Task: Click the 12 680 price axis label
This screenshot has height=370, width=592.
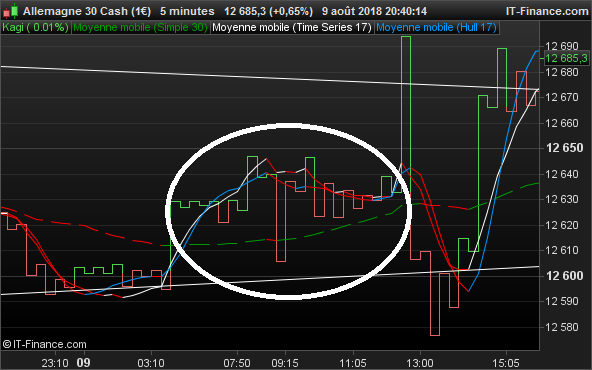Action: [x=562, y=72]
